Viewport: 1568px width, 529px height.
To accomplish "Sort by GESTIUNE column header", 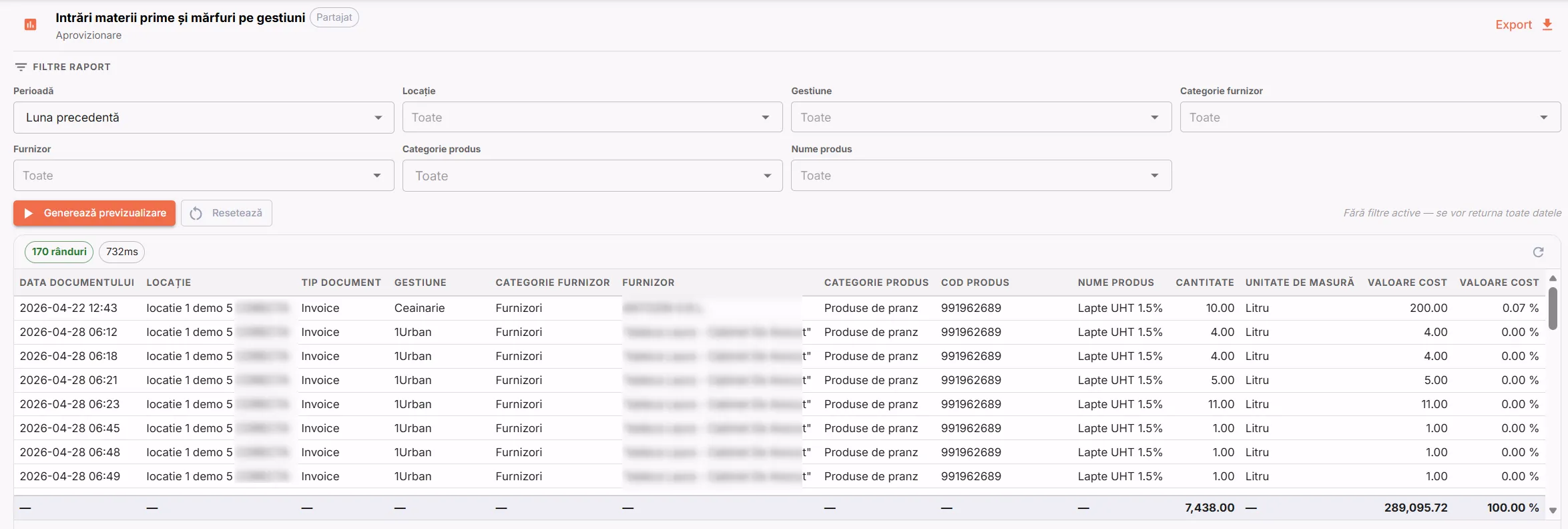I will [x=421, y=283].
